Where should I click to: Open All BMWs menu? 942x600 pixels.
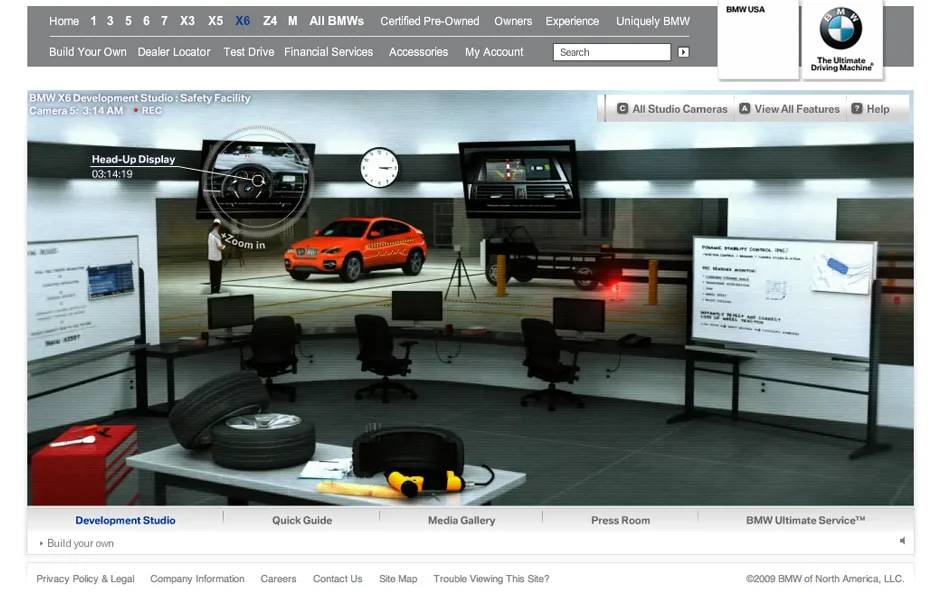(336, 21)
